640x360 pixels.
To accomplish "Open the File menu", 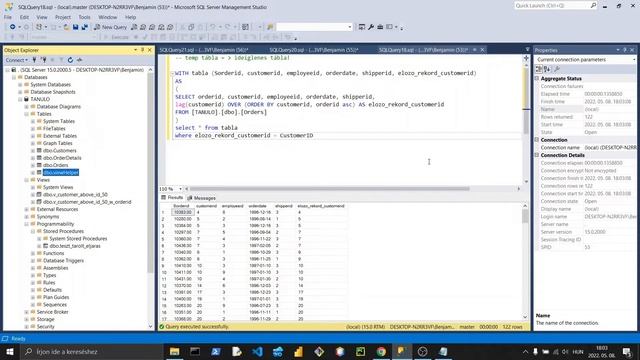I will coord(8,17).
